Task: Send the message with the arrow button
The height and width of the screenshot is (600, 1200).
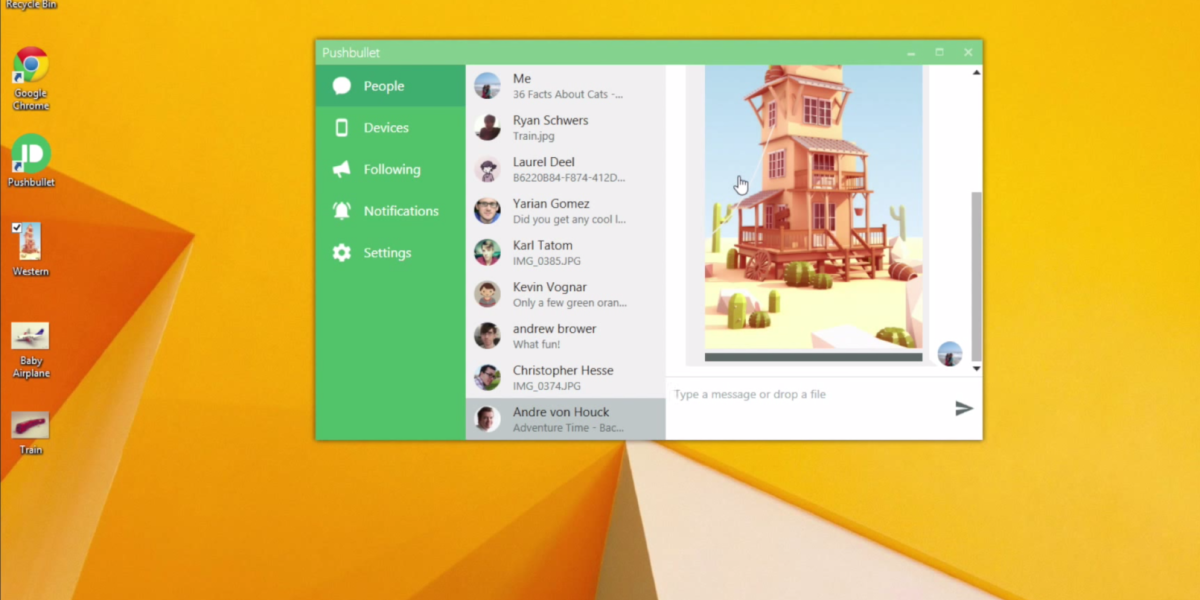Action: click(x=964, y=408)
